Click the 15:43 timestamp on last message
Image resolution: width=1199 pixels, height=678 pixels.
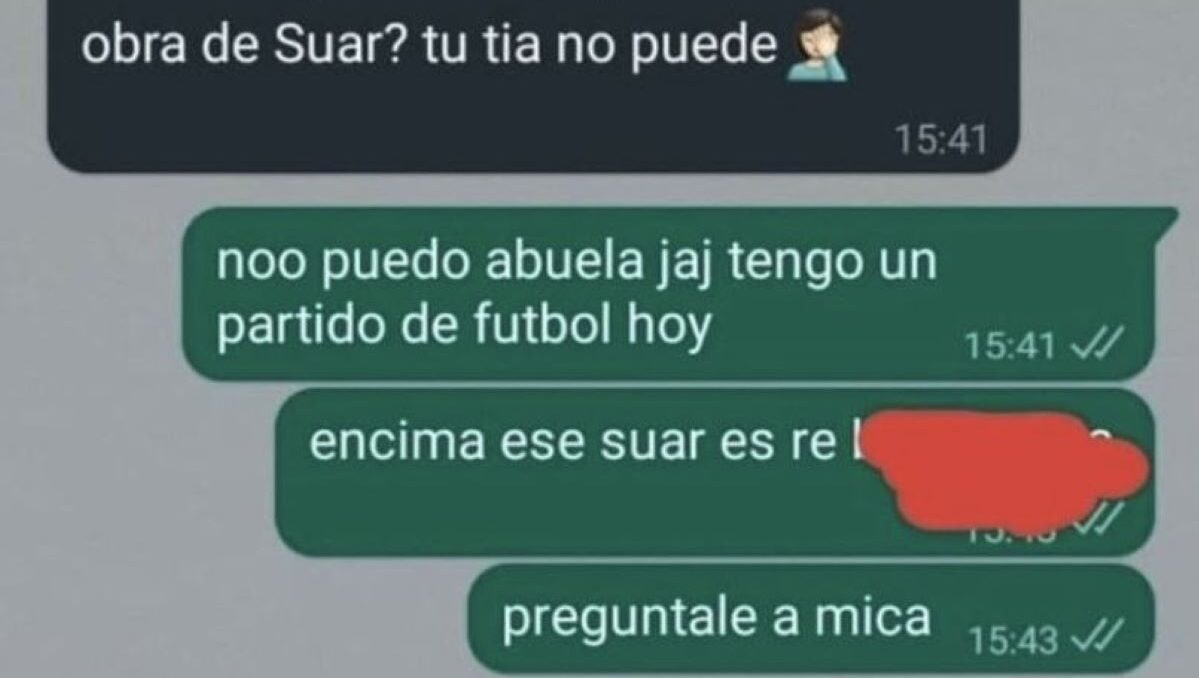[x=1013, y=641]
